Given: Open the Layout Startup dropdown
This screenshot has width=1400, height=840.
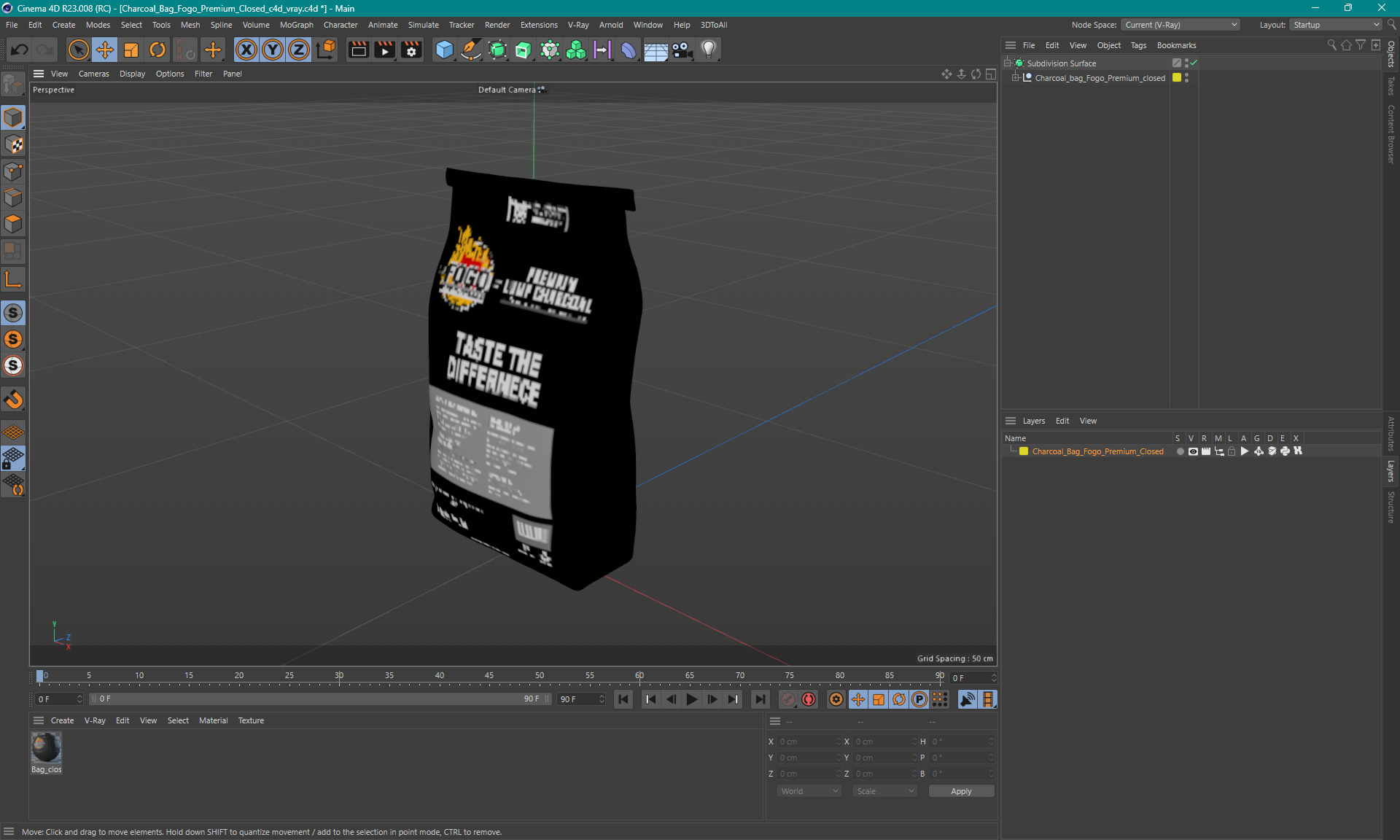Looking at the screenshot, I should [x=1336, y=25].
